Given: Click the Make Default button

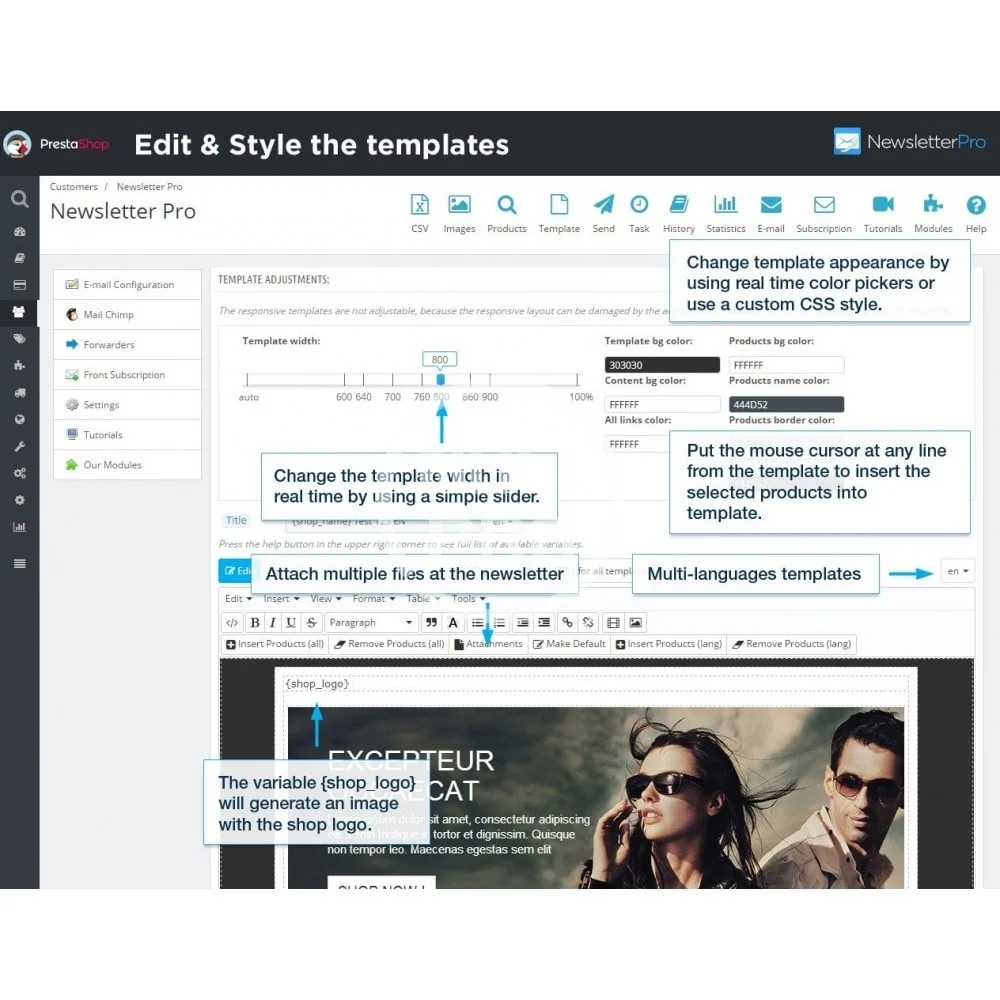Looking at the screenshot, I should click(x=568, y=644).
